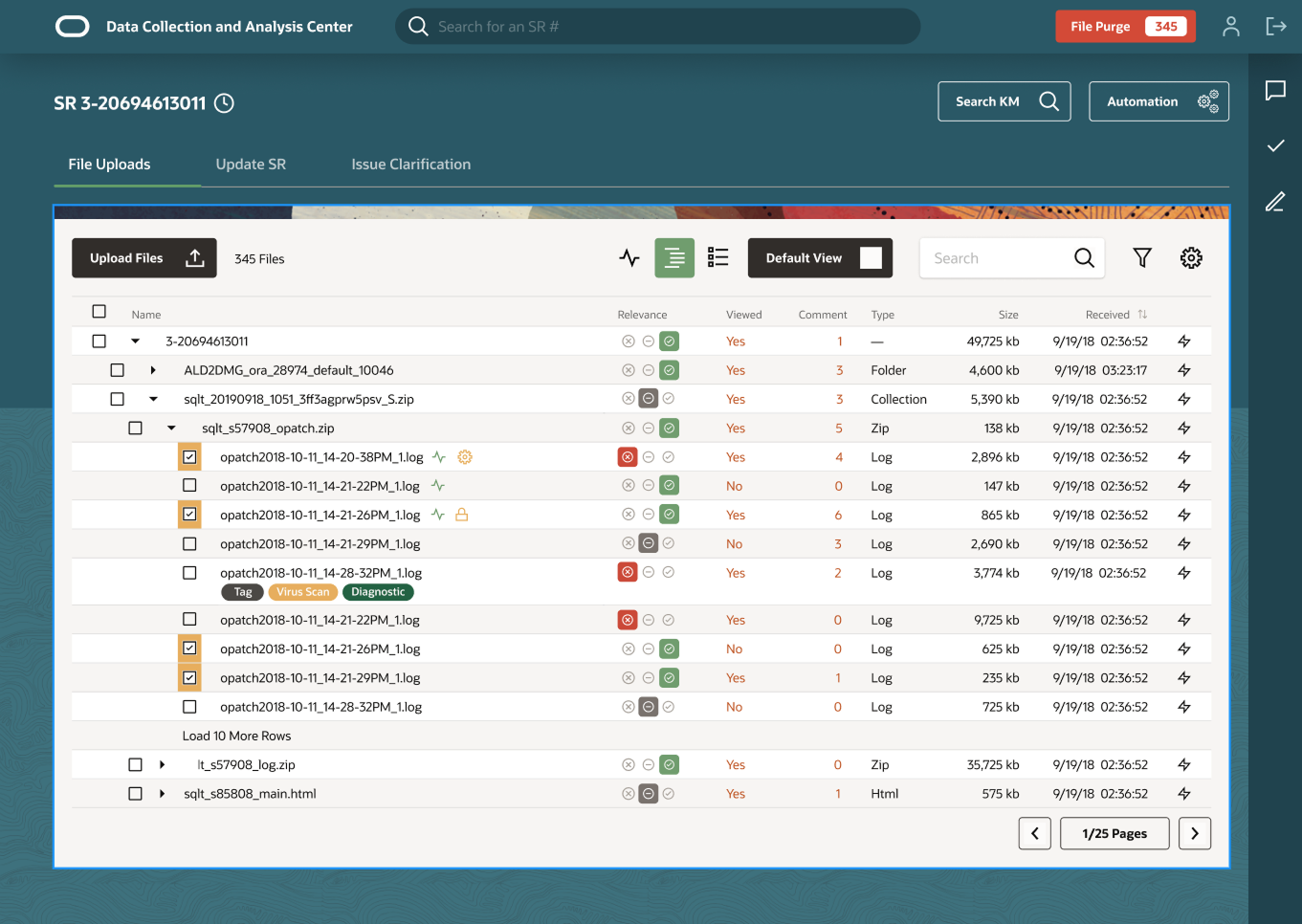
Task: Switch to the detailed list view icon
Action: click(x=717, y=257)
